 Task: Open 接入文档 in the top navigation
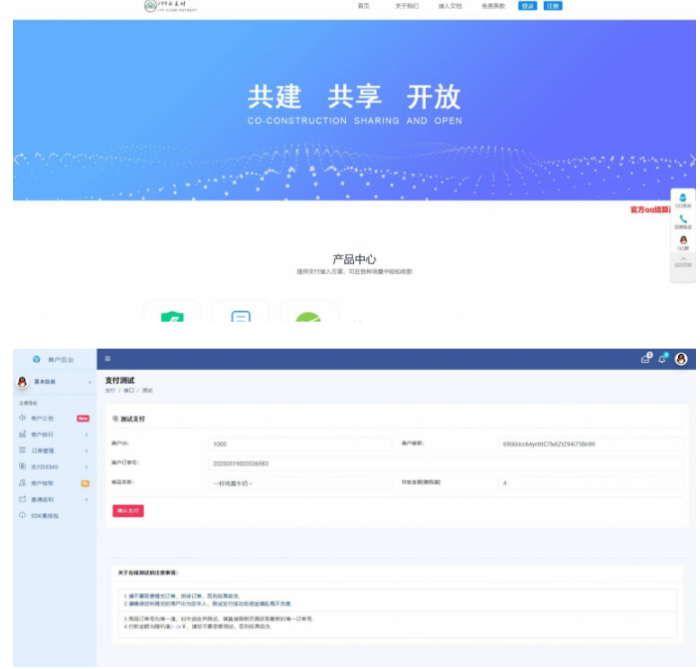click(449, 6)
